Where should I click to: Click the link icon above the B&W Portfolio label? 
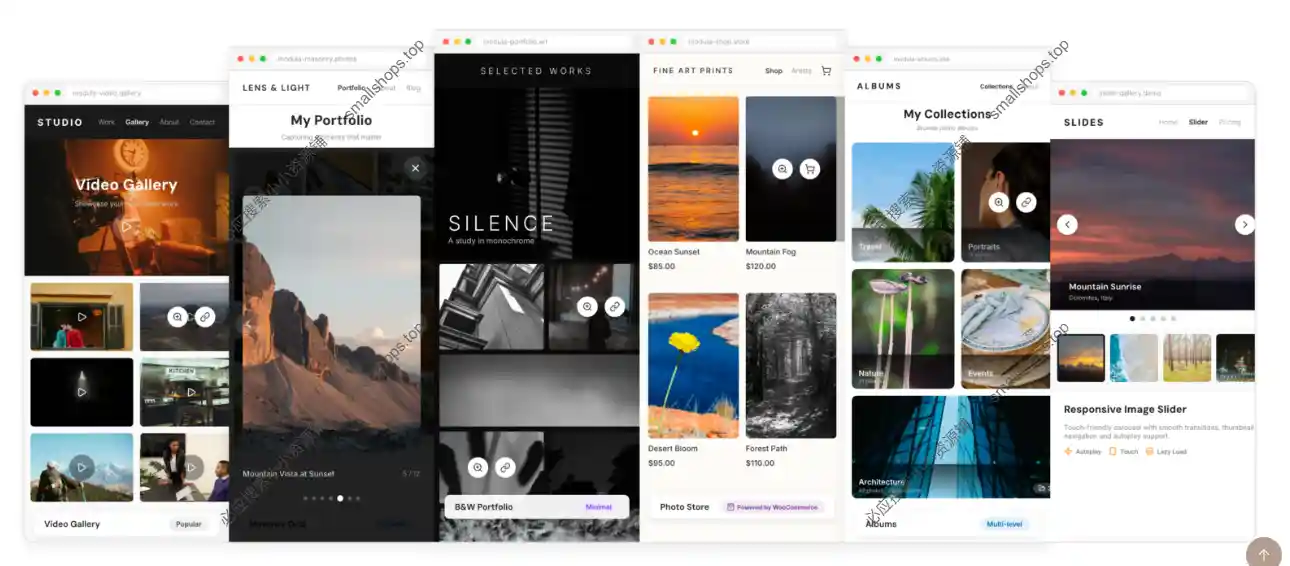point(506,467)
